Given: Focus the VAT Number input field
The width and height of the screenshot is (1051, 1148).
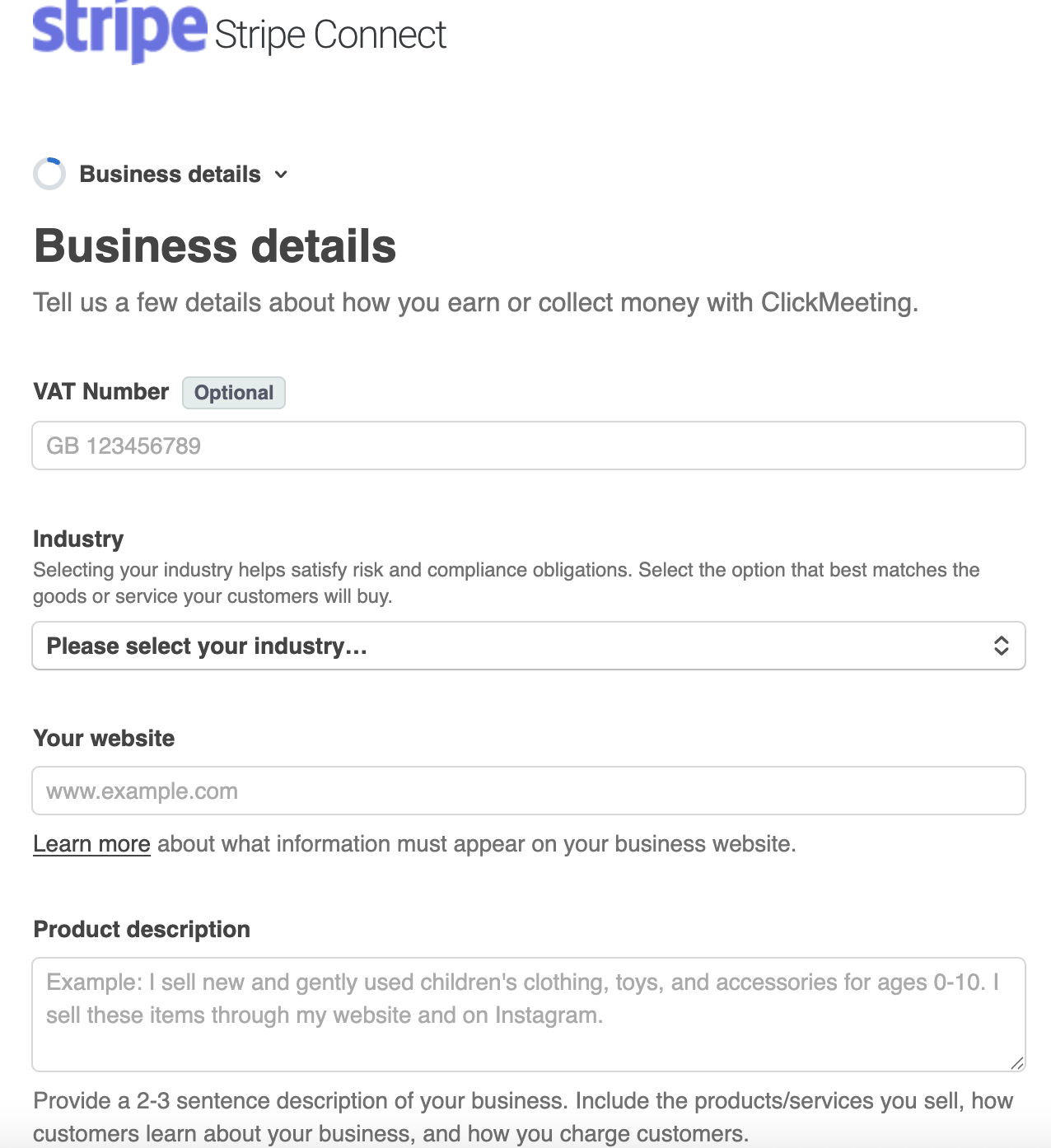Looking at the screenshot, I should click(x=529, y=446).
